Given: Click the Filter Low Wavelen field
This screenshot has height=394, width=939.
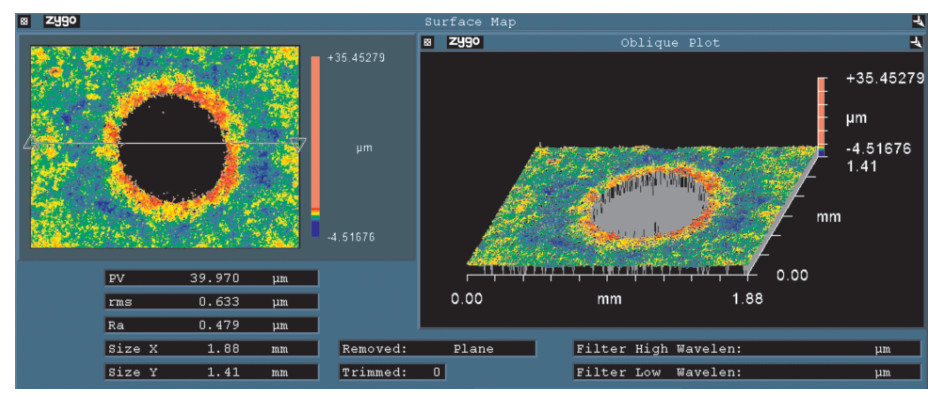Looking at the screenshot, I should [x=747, y=372].
